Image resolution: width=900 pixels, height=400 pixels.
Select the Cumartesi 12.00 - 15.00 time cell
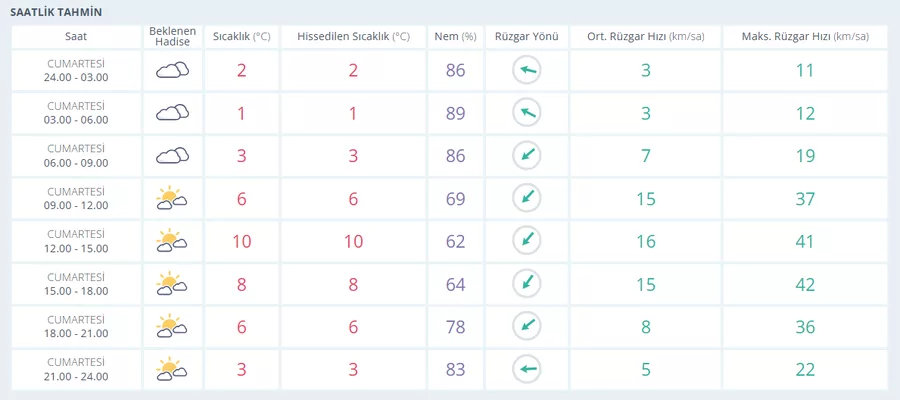point(76,241)
